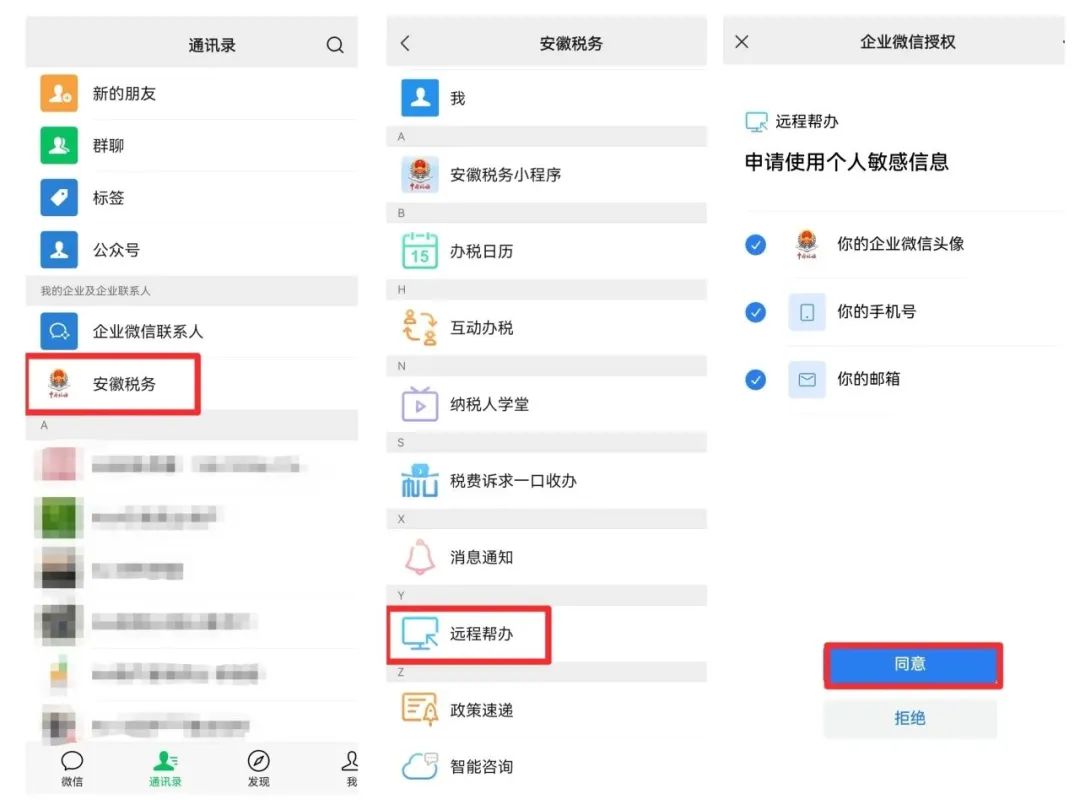Uncheck 你的企业微信头像 permission
The image size is (1080, 810).
[x=756, y=244]
